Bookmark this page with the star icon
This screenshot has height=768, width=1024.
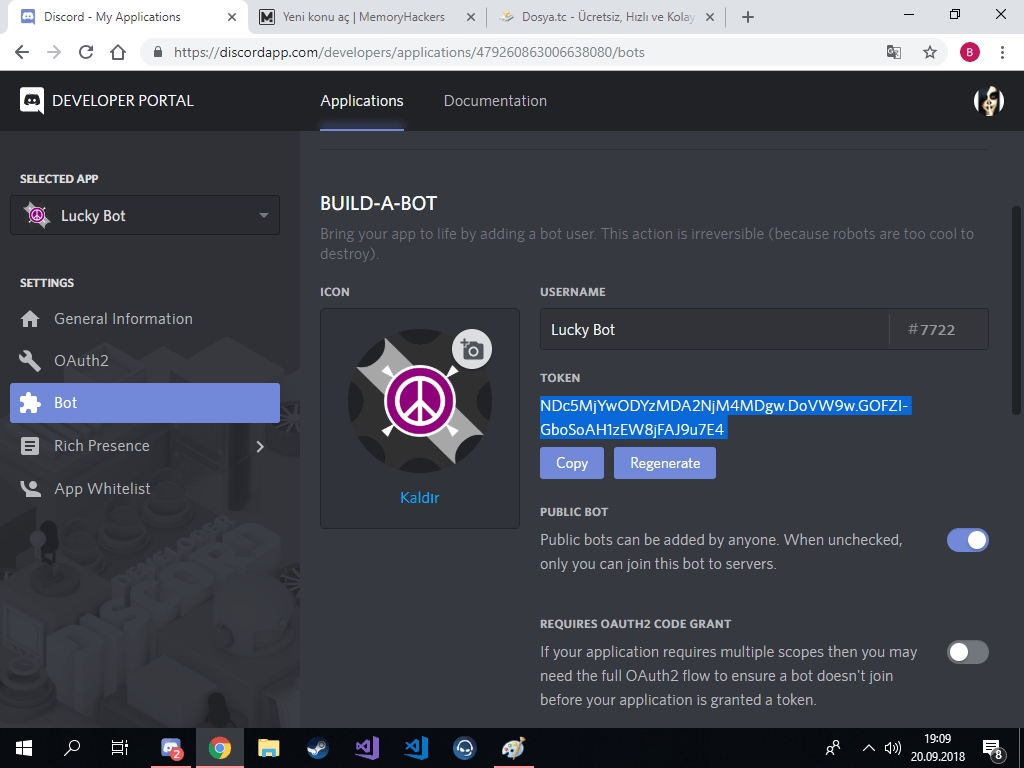tap(930, 52)
